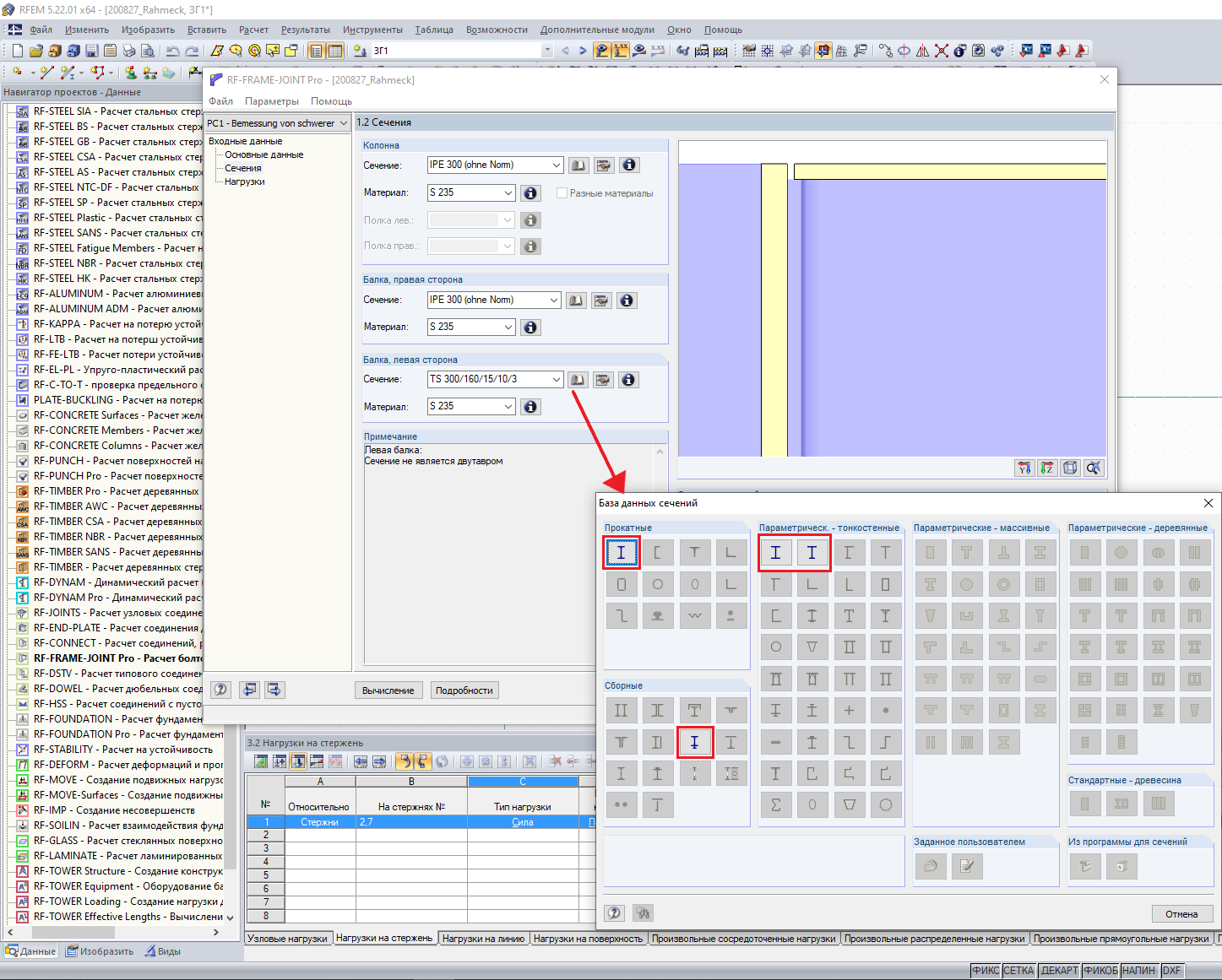This screenshot has height=980, width=1222.
Task: Open the Расчет menu in RFEM
Action: [x=253, y=30]
